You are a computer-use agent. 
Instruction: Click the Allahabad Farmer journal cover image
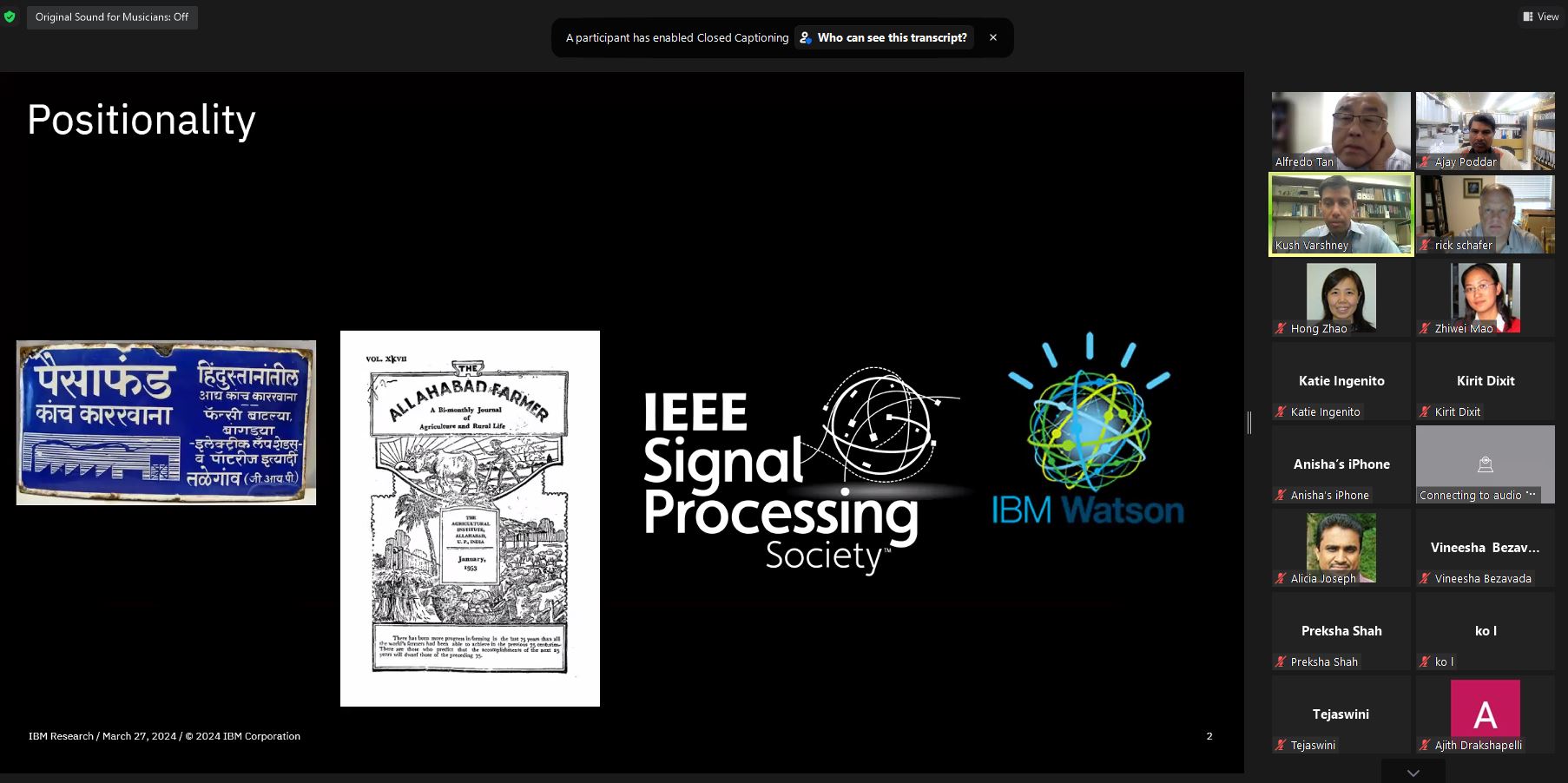click(470, 518)
